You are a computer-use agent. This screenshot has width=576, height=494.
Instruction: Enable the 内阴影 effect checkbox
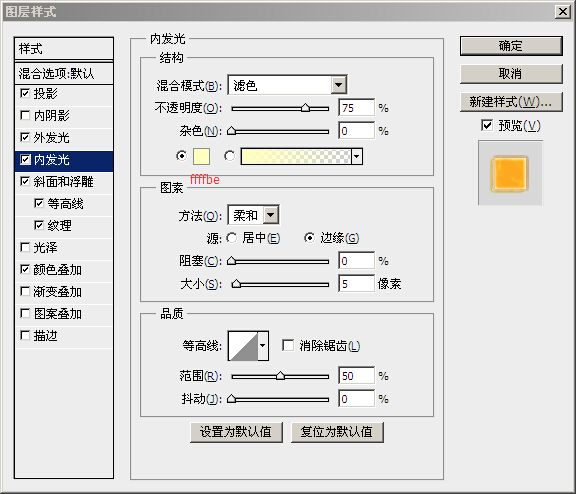(25, 115)
